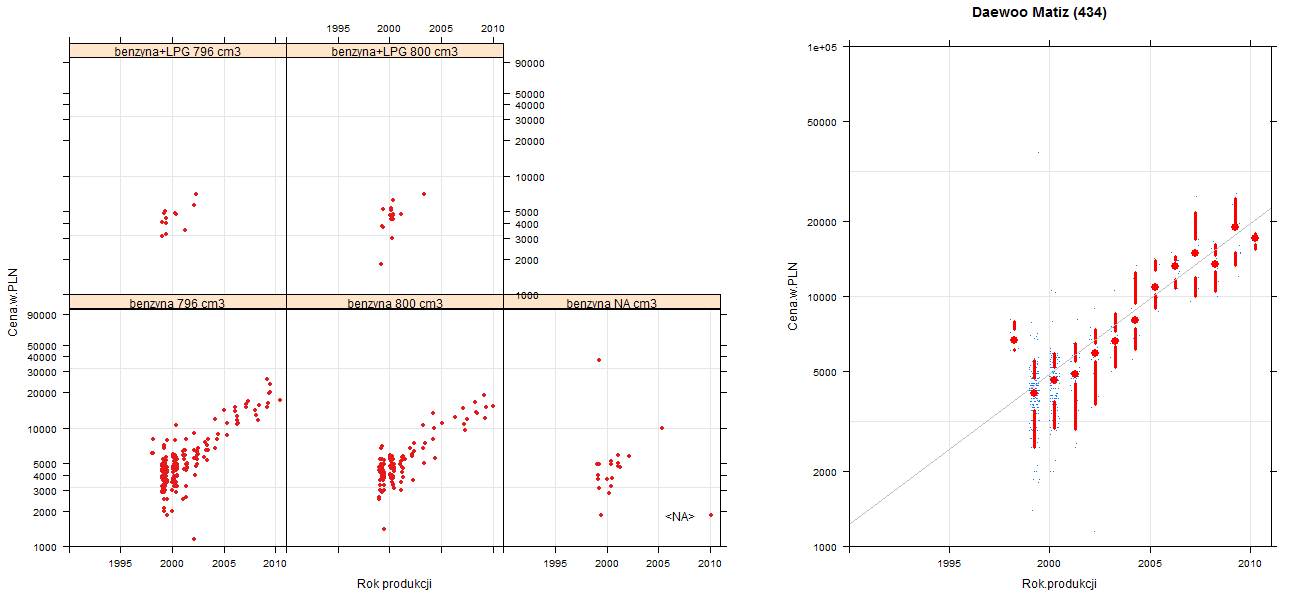Click the "10000" y-axis tick on the Daewoo Matiz chart
Screen dimensions: 1300x600
click(823, 296)
